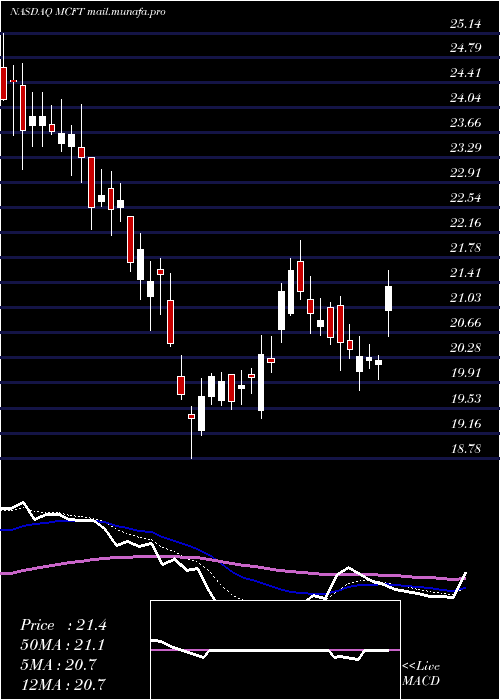Click the 23.29 price axis label
The width and height of the screenshot is (500, 700).
(466, 147)
